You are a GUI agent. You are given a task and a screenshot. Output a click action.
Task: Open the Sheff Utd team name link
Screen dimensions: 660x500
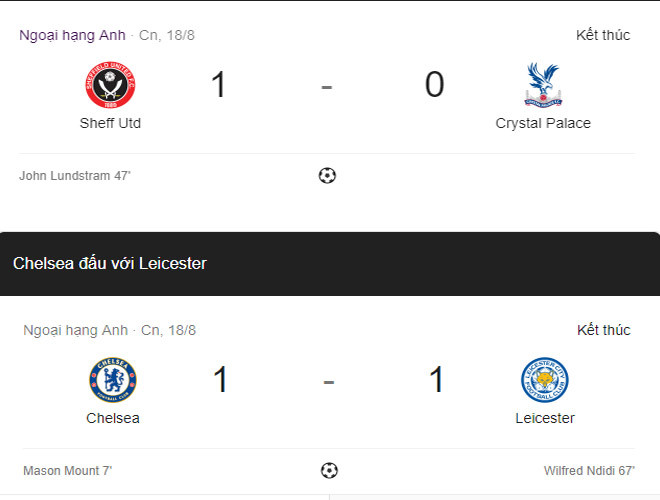[x=110, y=124]
